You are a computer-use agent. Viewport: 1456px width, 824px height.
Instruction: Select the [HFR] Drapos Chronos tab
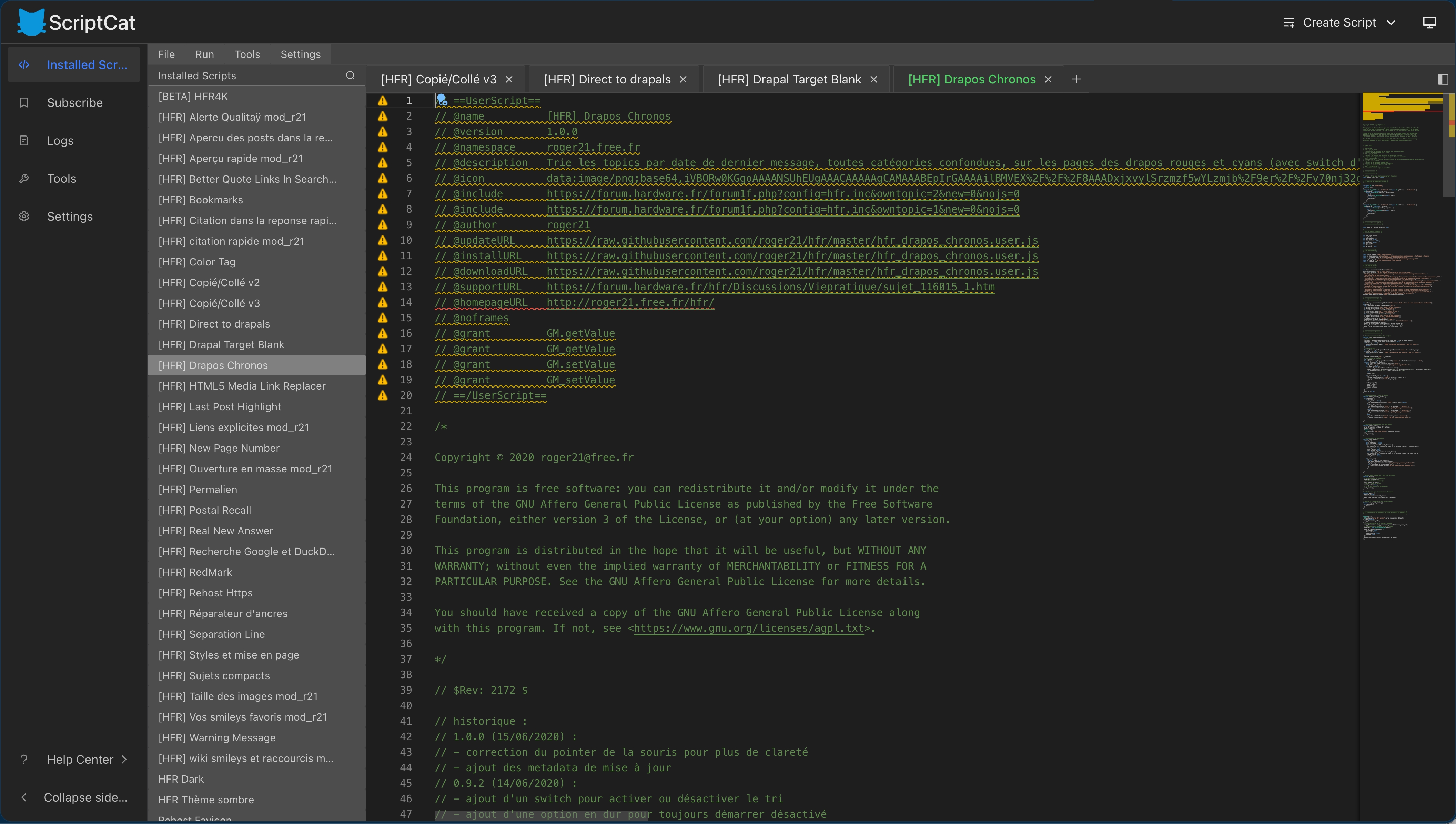[x=972, y=79]
